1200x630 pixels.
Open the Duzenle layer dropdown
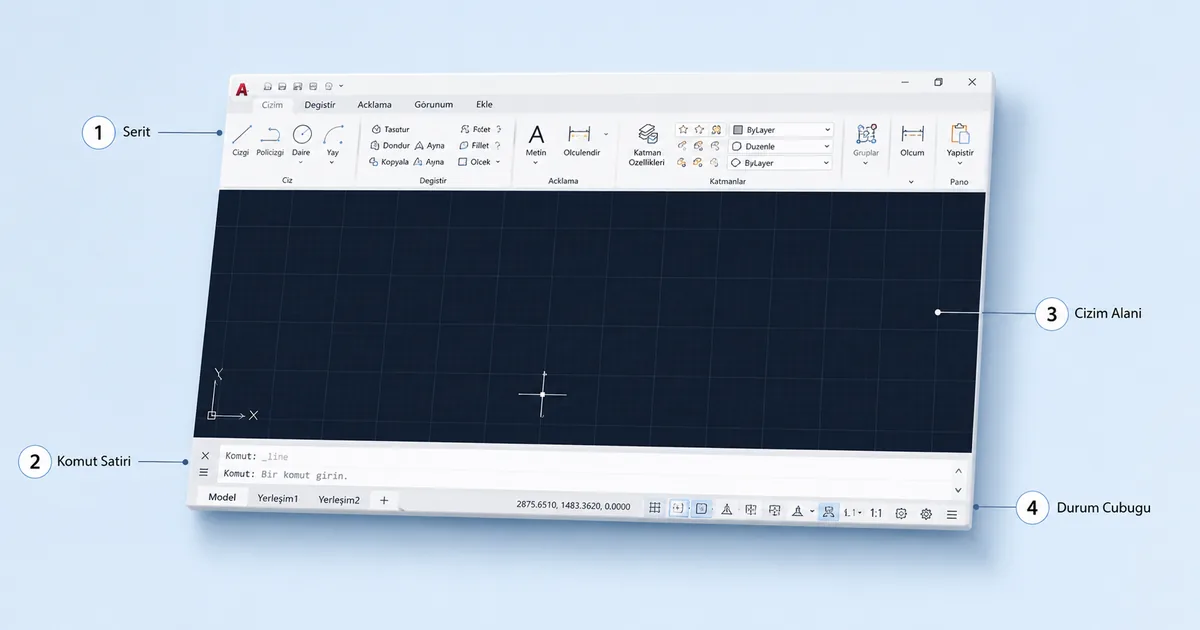point(781,146)
